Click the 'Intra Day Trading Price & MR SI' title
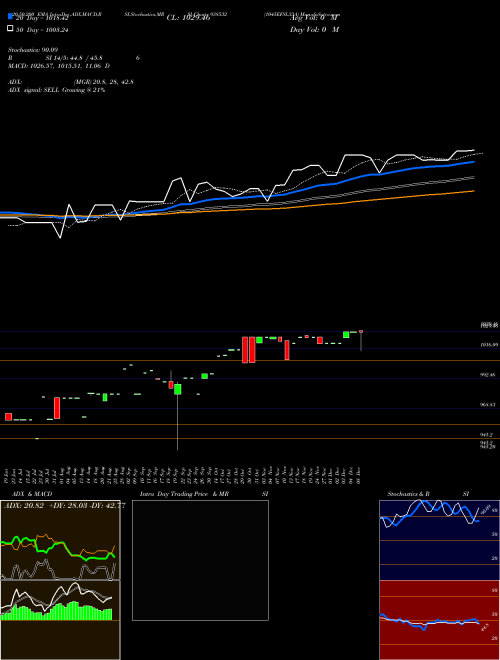 pos(204,494)
